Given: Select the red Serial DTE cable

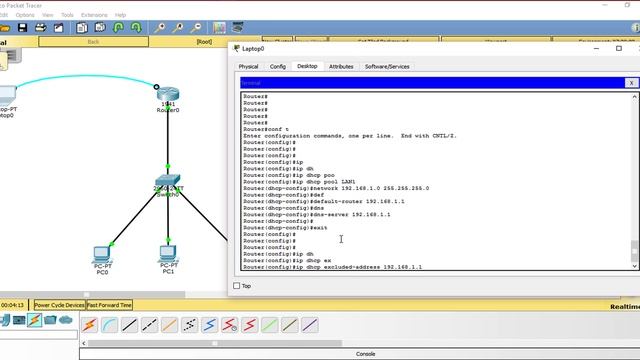Looking at the screenshot, I should (249, 325).
